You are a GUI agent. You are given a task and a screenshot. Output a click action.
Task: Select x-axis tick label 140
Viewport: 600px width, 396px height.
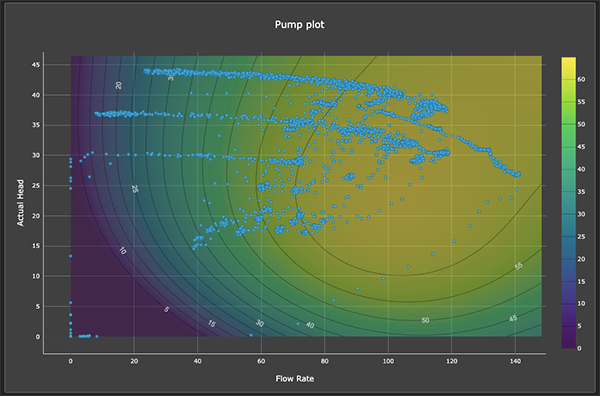[515, 361]
